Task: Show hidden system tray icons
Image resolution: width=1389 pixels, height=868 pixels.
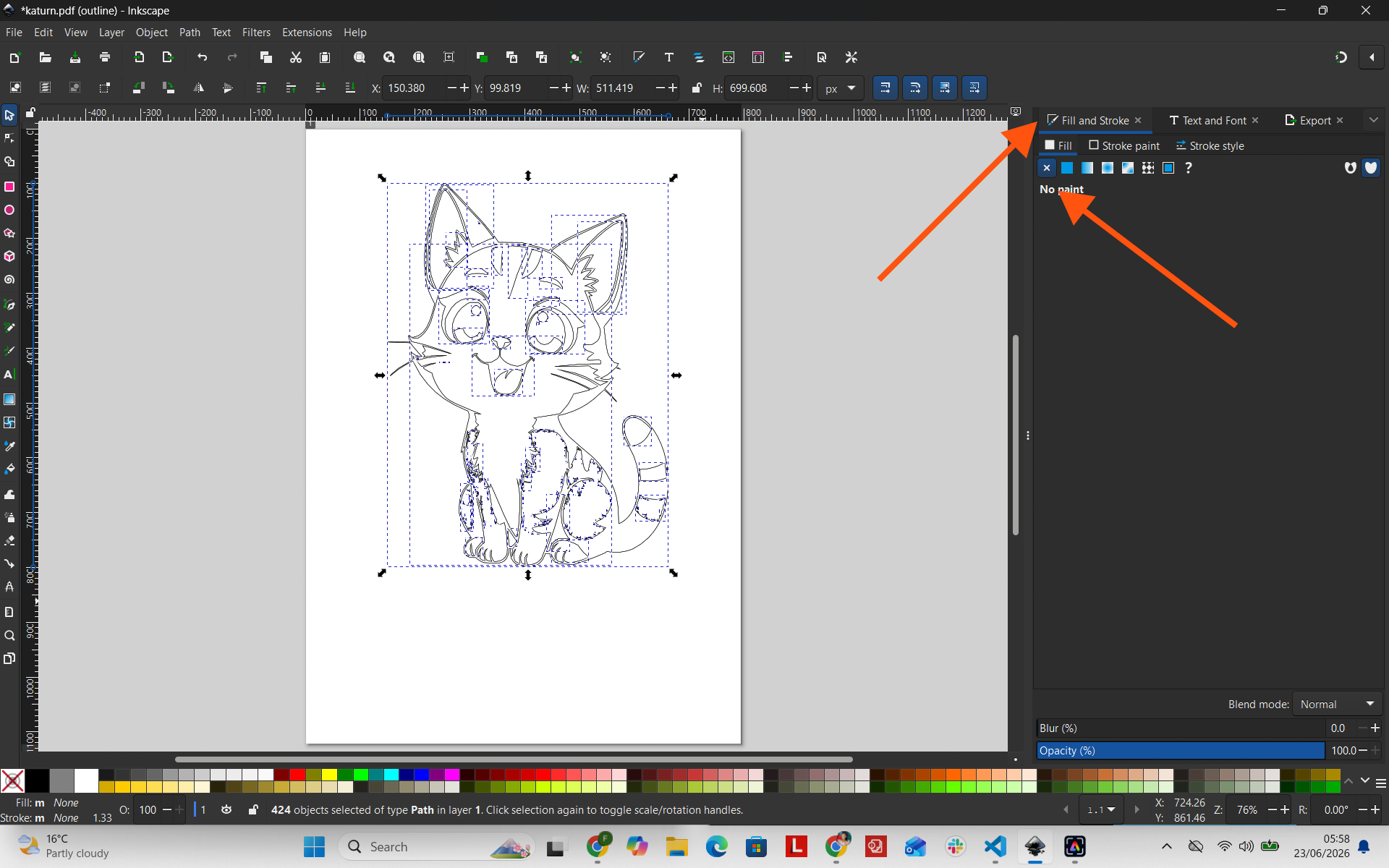Action: click(1166, 846)
